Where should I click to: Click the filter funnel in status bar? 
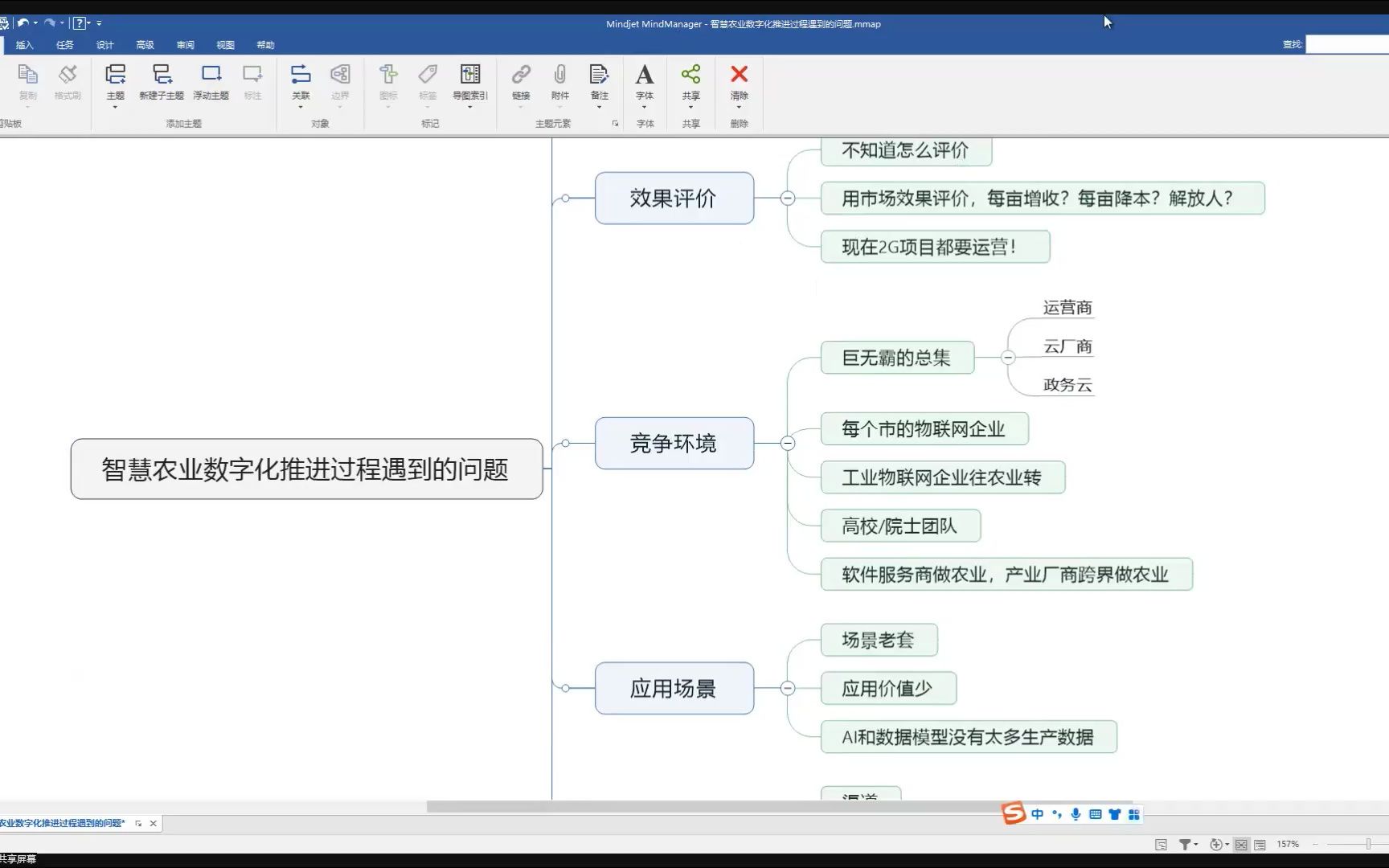tap(1185, 844)
